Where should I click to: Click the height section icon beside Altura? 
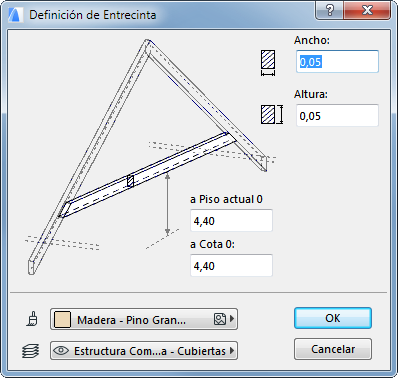(x=272, y=115)
